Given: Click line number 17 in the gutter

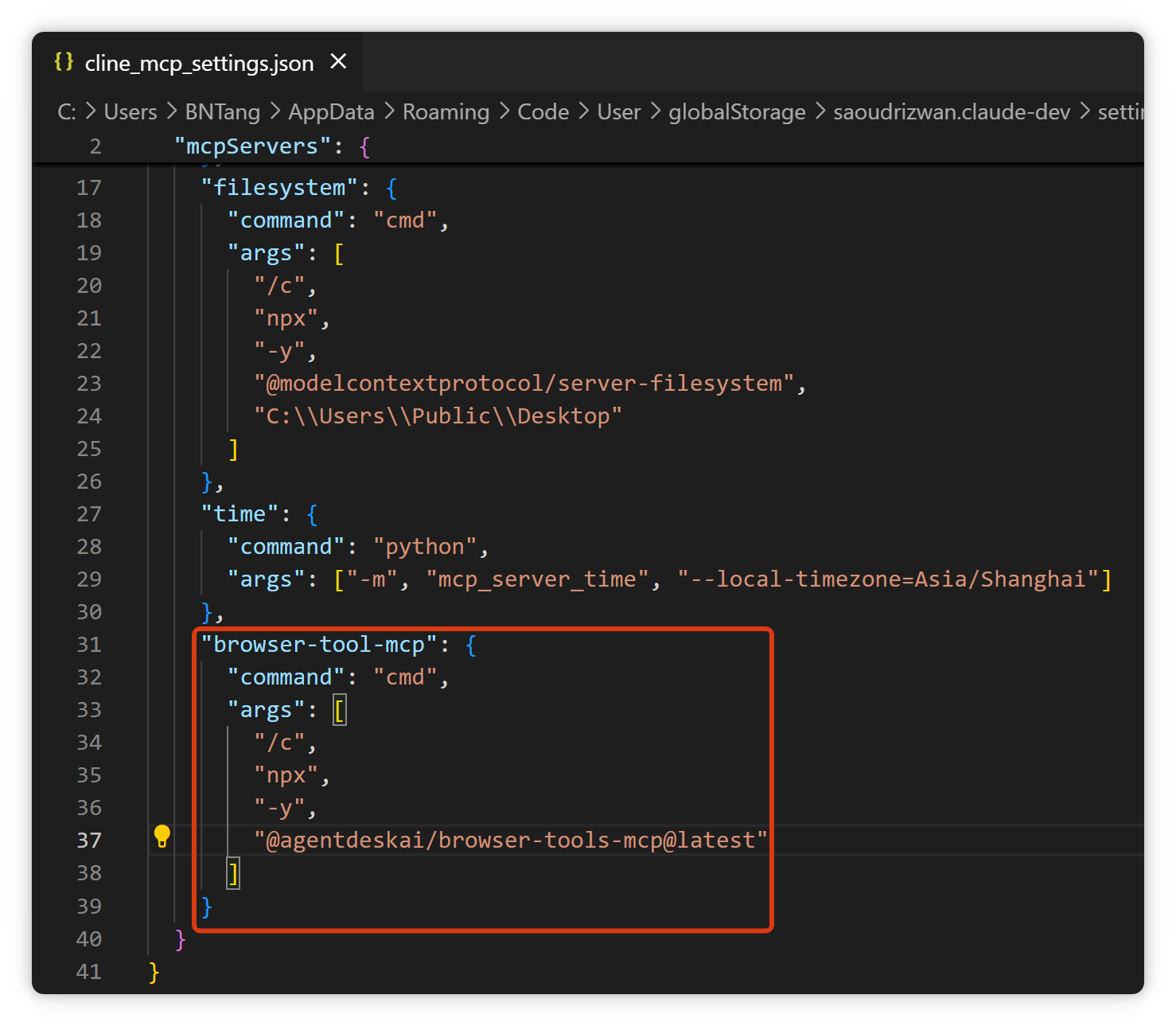Looking at the screenshot, I should (x=89, y=188).
